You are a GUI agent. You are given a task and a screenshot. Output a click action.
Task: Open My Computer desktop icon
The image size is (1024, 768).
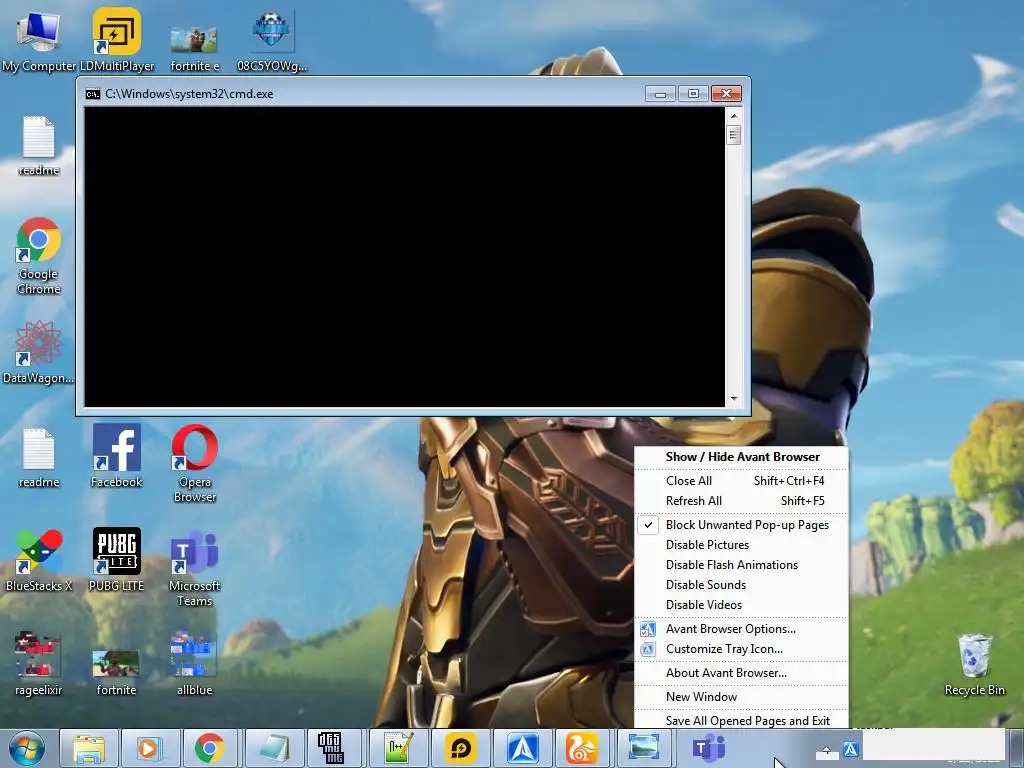(x=39, y=40)
